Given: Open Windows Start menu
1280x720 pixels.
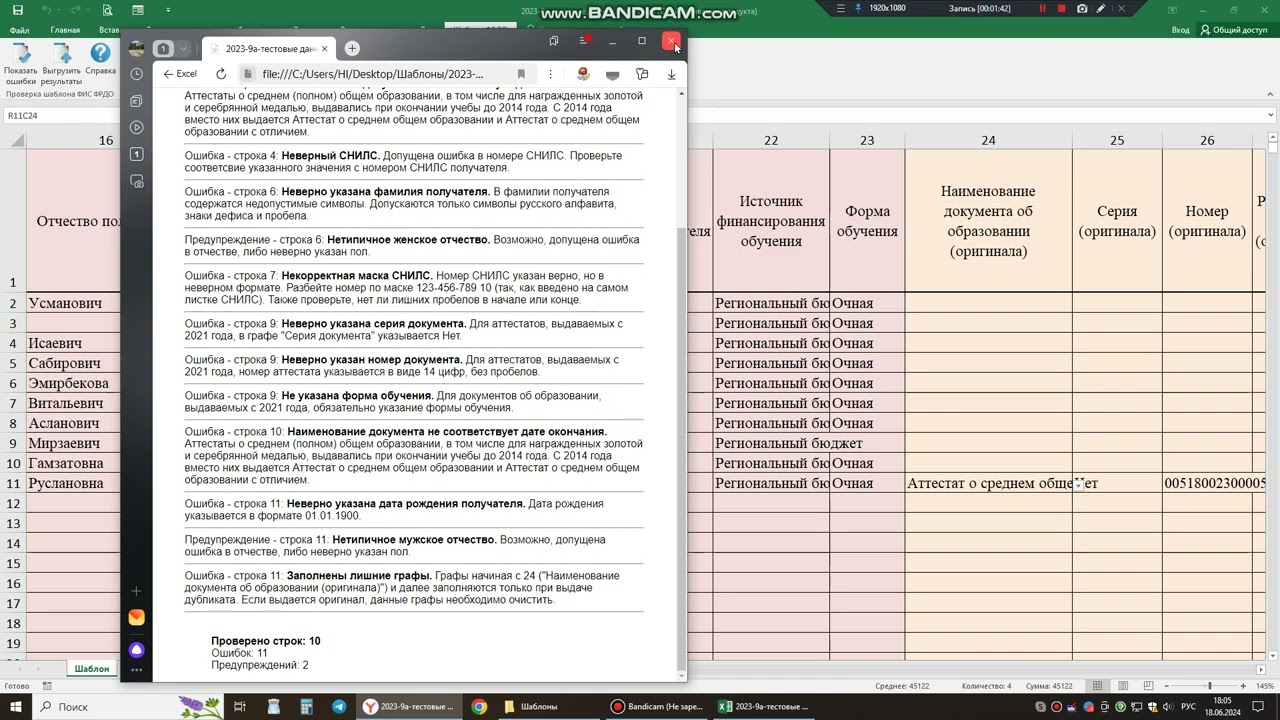Looking at the screenshot, I should 17,706.
